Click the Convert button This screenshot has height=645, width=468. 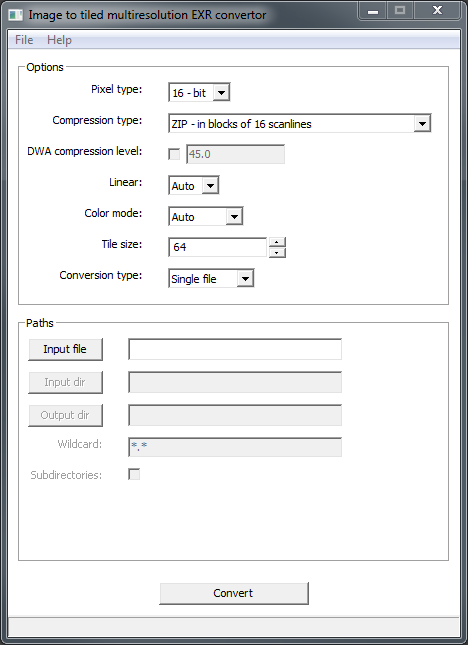click(234, 593)
